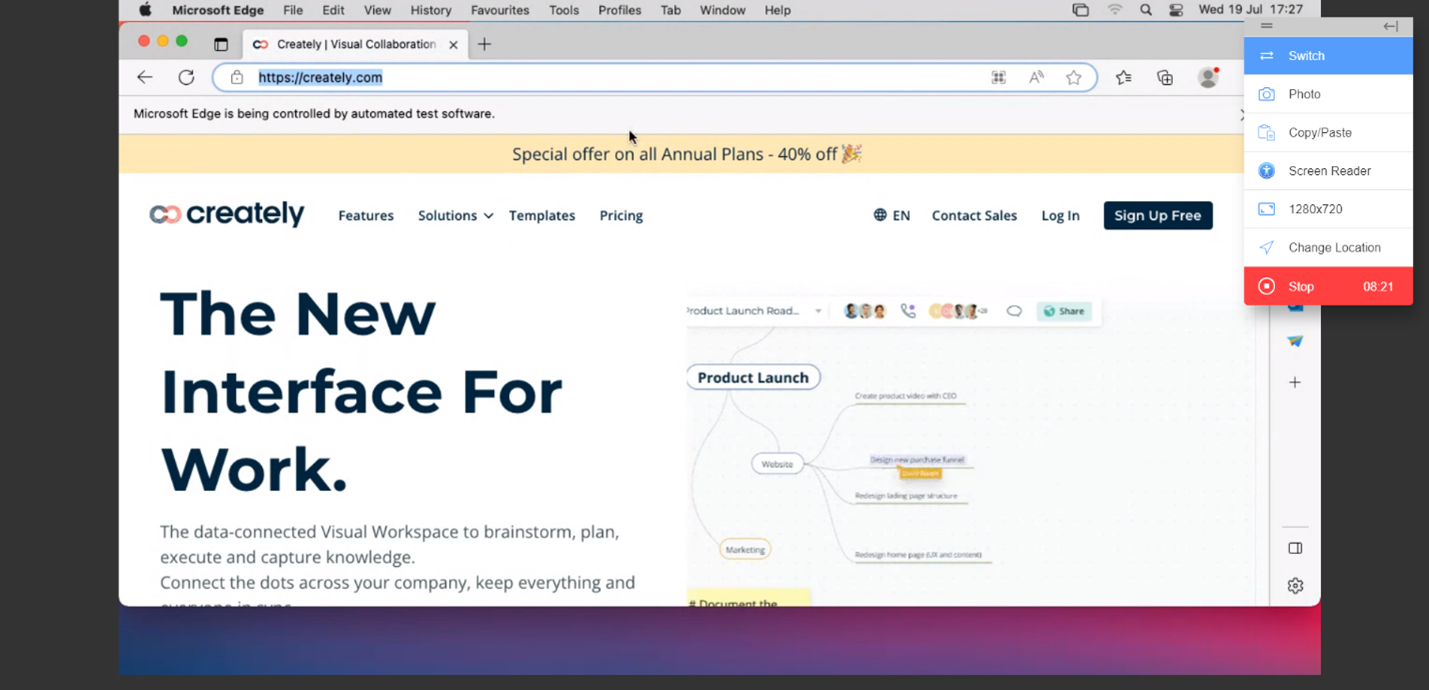Open the Tab menu
The height and width of the screenshot is (690, 1429).
pyautogui.click(x=671, y=10)
